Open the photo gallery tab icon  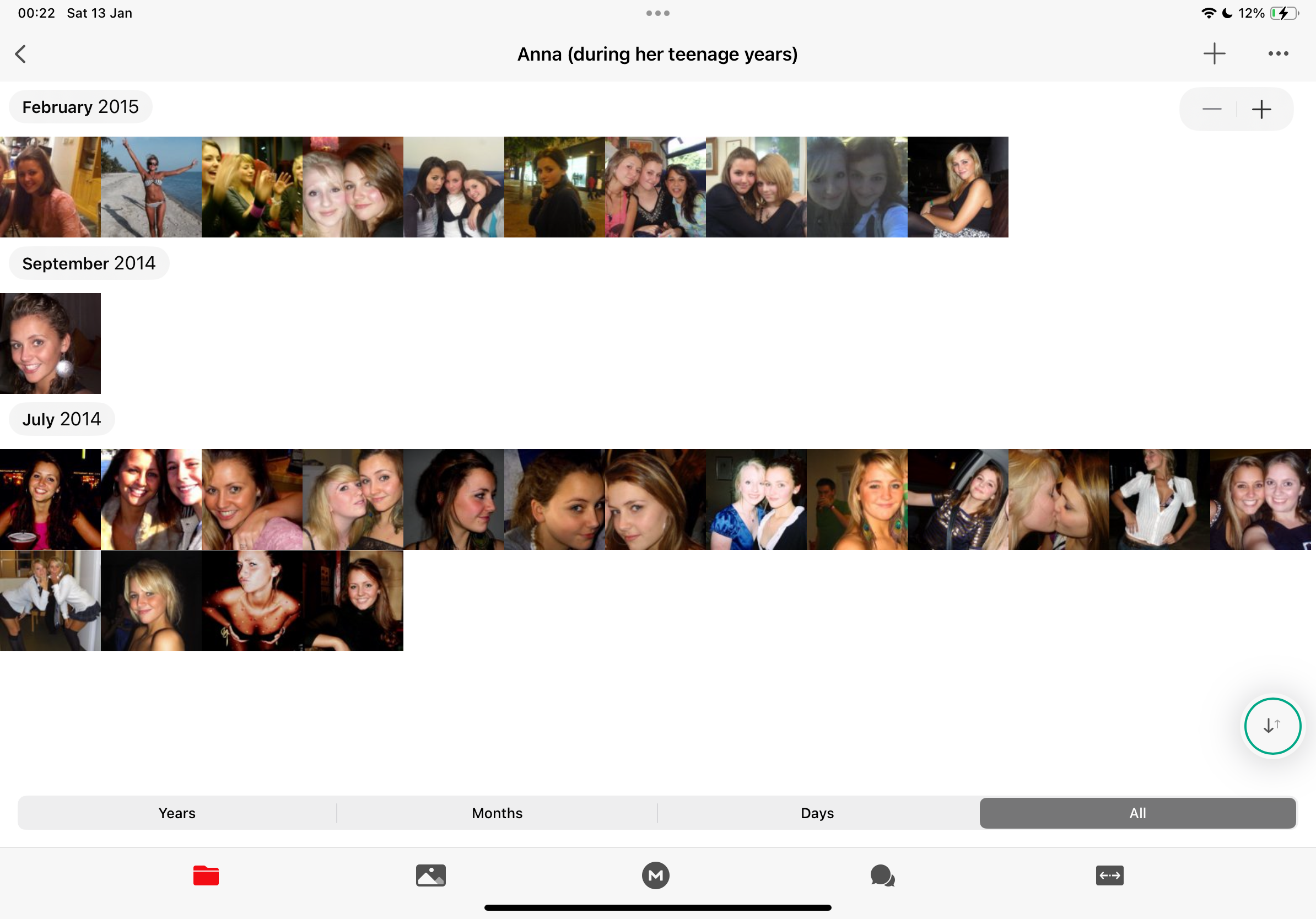(430, 875)
